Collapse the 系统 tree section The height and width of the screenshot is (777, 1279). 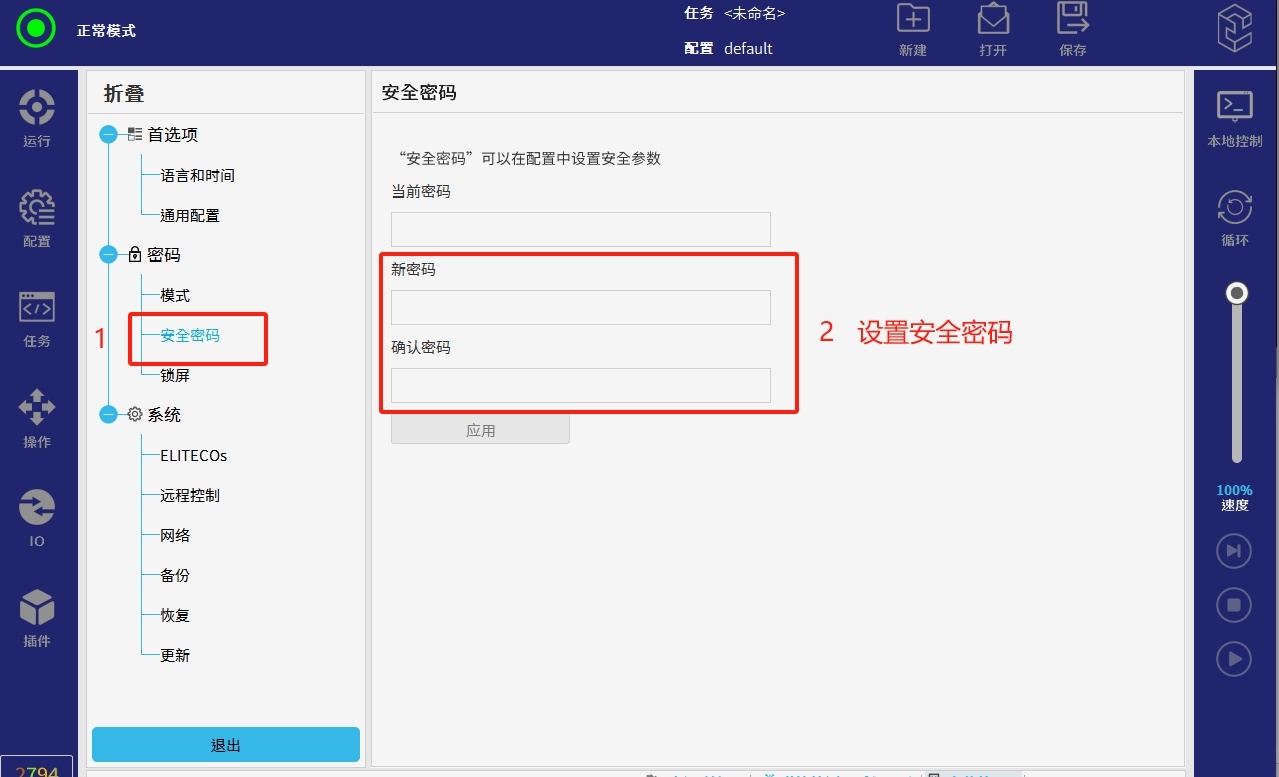pos(109,415)
